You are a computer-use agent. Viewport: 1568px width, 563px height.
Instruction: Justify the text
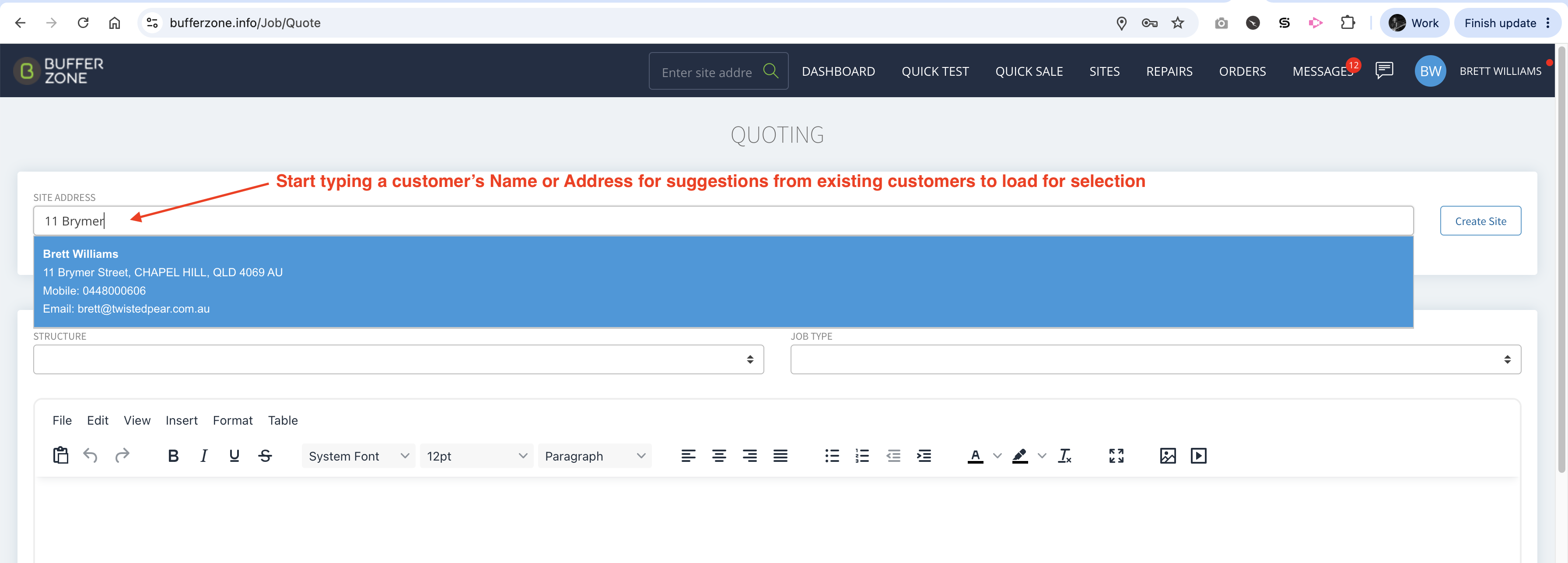(x=780, y=456)
